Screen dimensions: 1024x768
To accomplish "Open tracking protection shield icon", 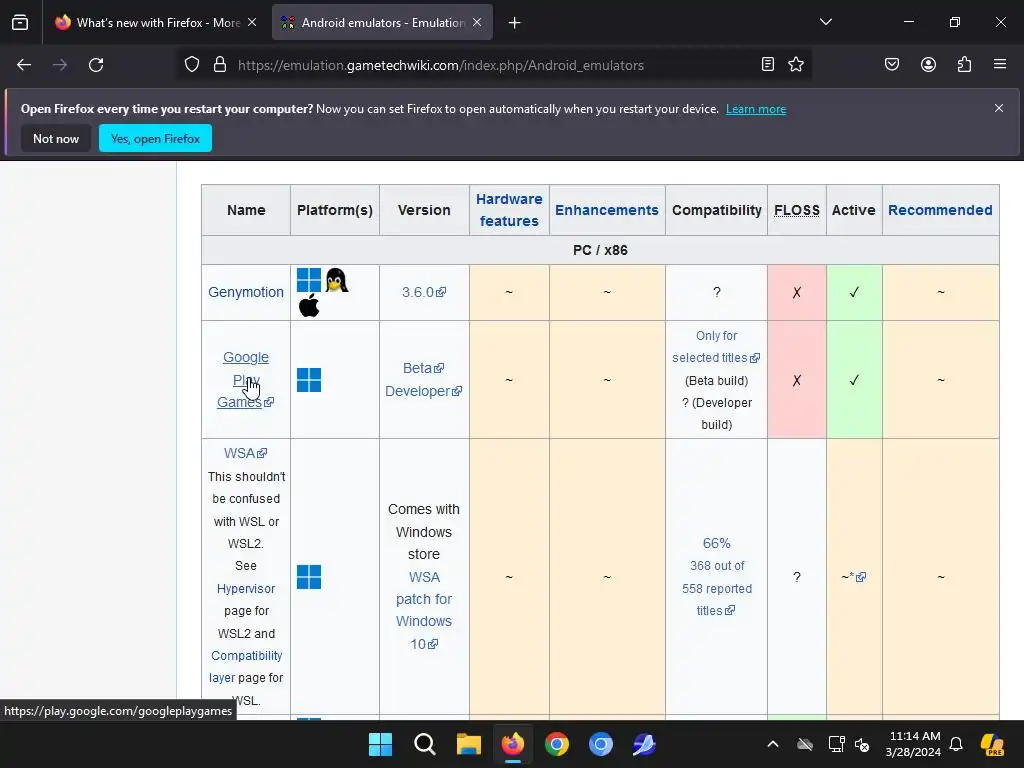I will (x=191, y=65).
